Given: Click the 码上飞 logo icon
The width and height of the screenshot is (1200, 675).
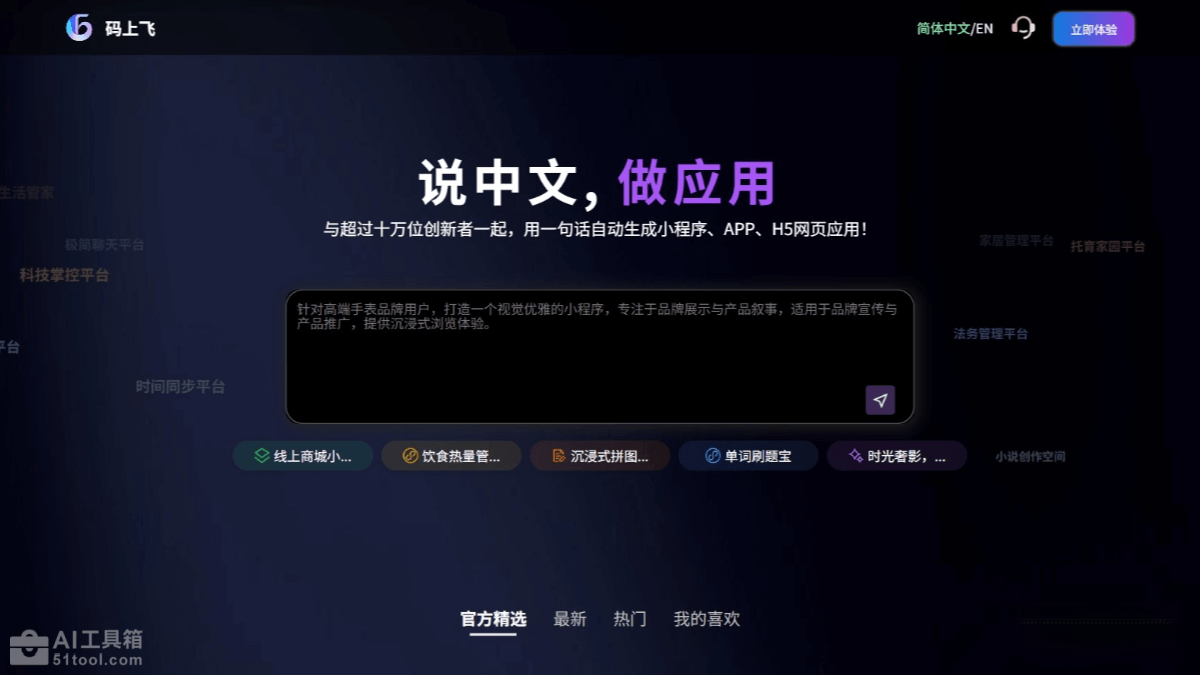Looking at the screenshot, I should pyautogui.click(x=79, y=28).
